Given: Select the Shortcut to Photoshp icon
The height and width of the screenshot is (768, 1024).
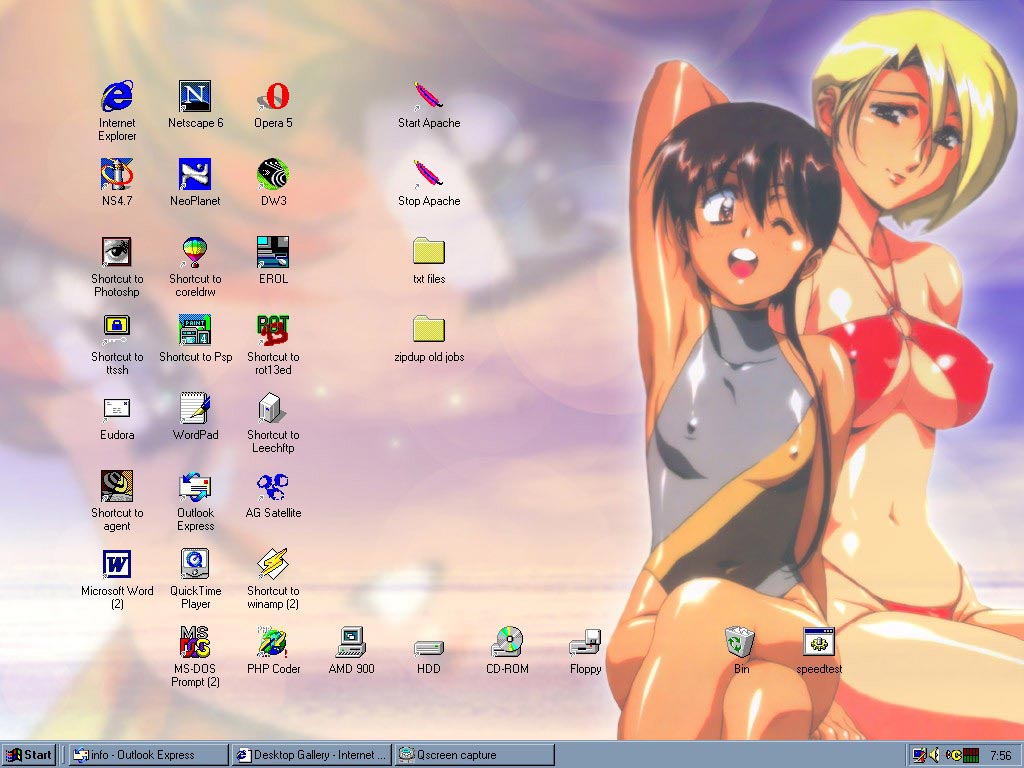Looking at the screenshot, I should click(117, 253).
